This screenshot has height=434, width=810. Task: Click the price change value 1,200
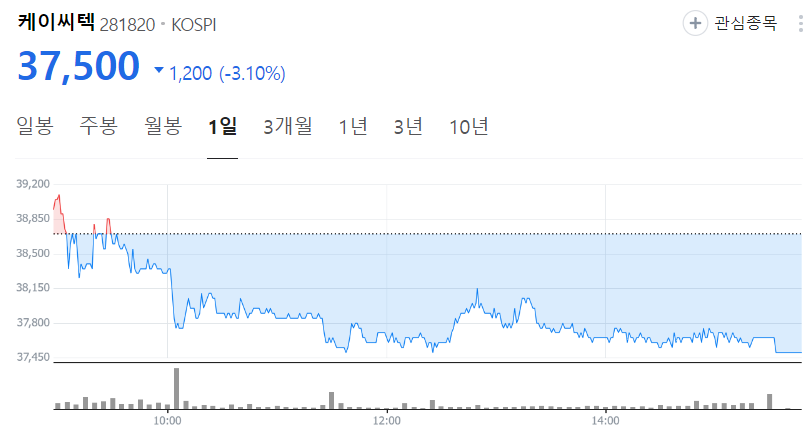click(x=191, y=73)
